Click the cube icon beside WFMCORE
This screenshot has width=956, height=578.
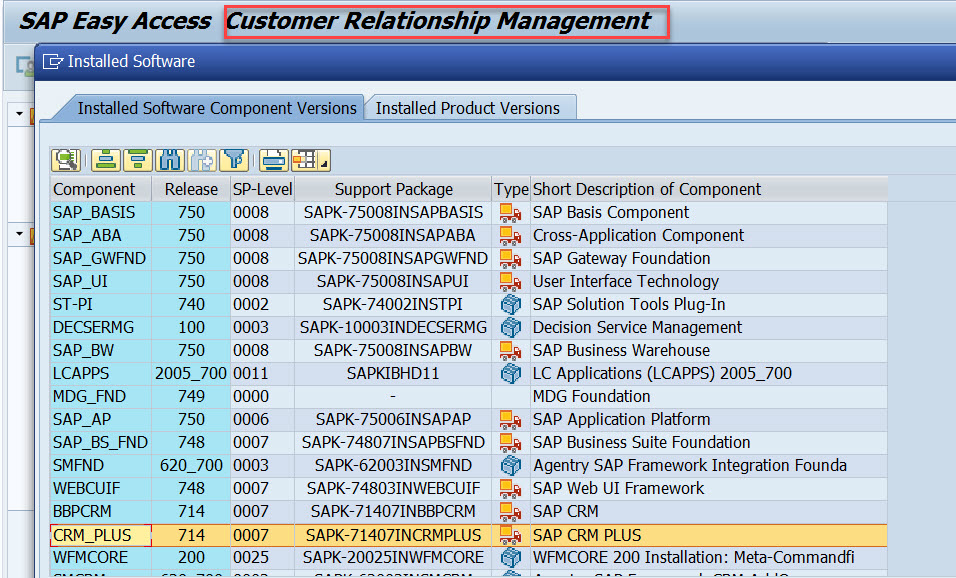[x=510, y=558]
